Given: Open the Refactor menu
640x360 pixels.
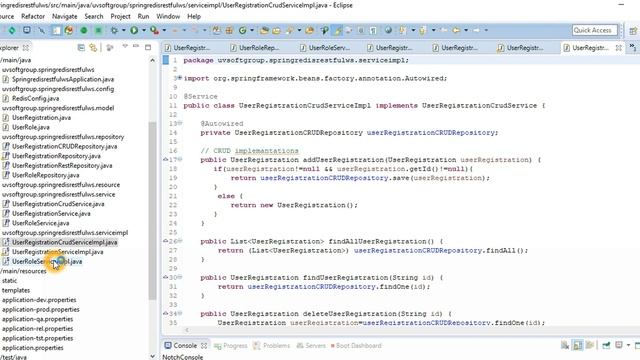Looking at the screenshot, I should point(33,16).
